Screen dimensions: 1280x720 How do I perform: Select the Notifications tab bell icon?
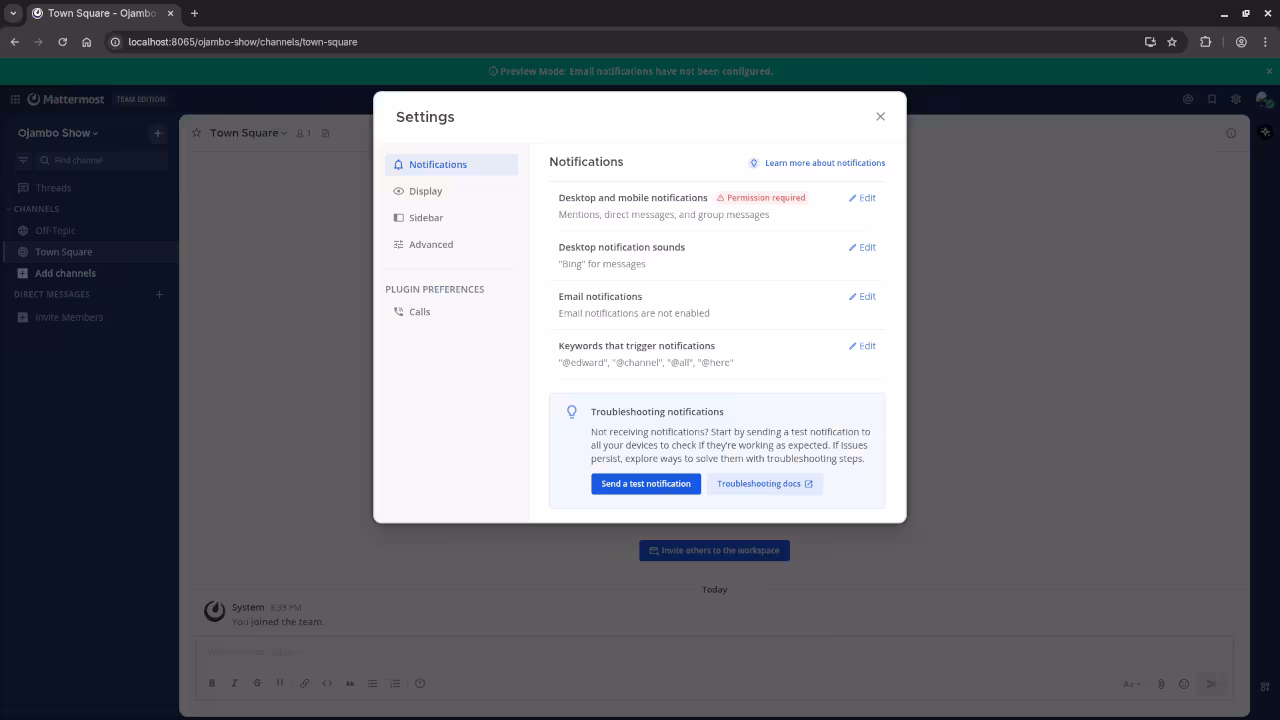point(399,165)
